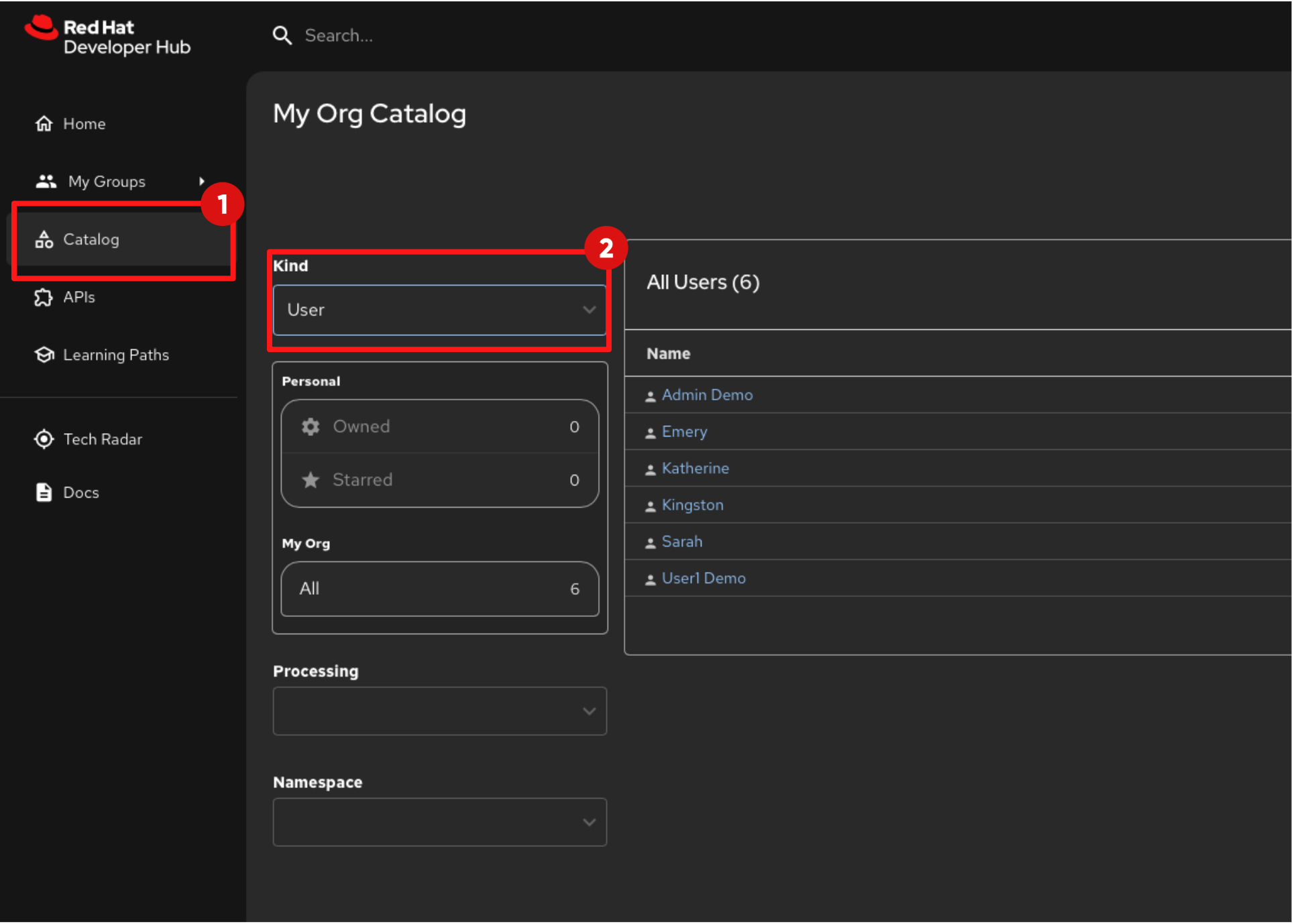Viewport: 1293px width, 924px height.
Task: Toggle the Owned filter under Personal
Action: [439, 426]
